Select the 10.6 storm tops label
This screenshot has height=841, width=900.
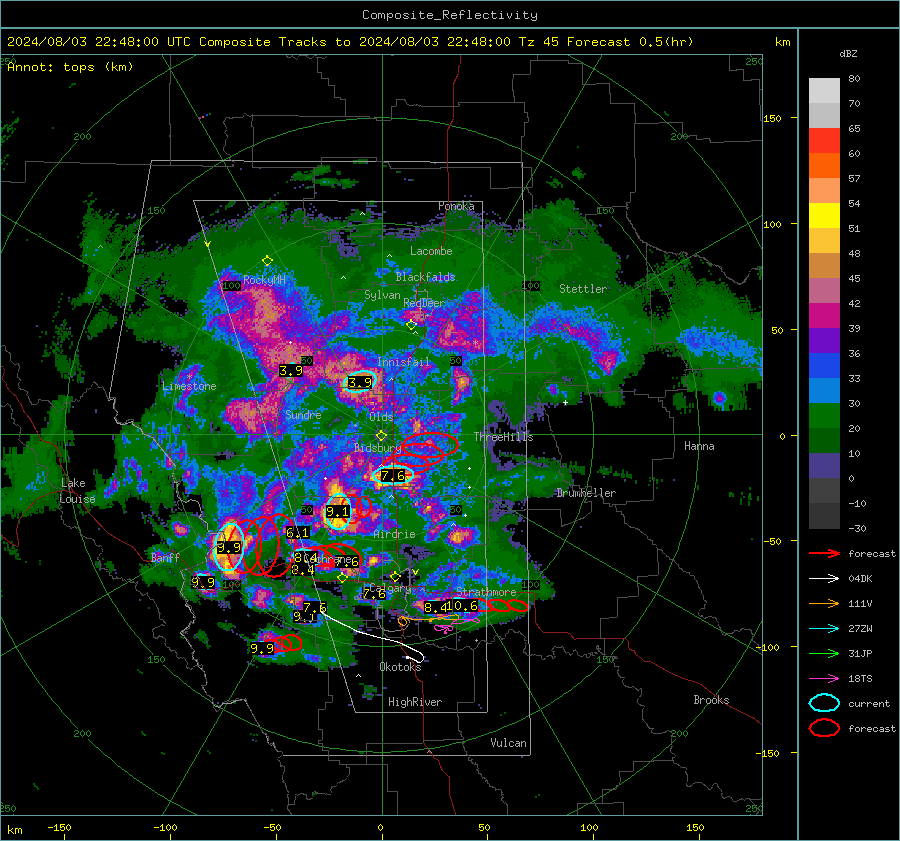pos(462,606)
